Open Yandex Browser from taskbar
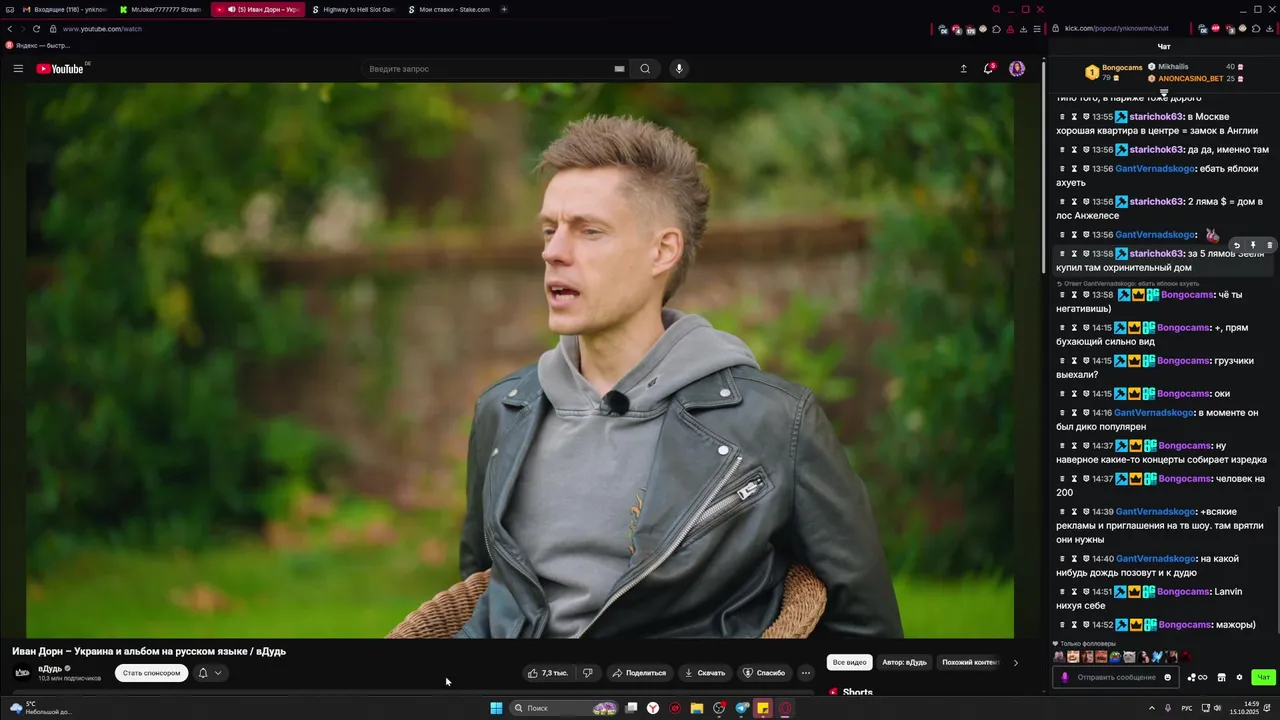The height and width of the screenshot is (720, 1280). tap(653, 708)
